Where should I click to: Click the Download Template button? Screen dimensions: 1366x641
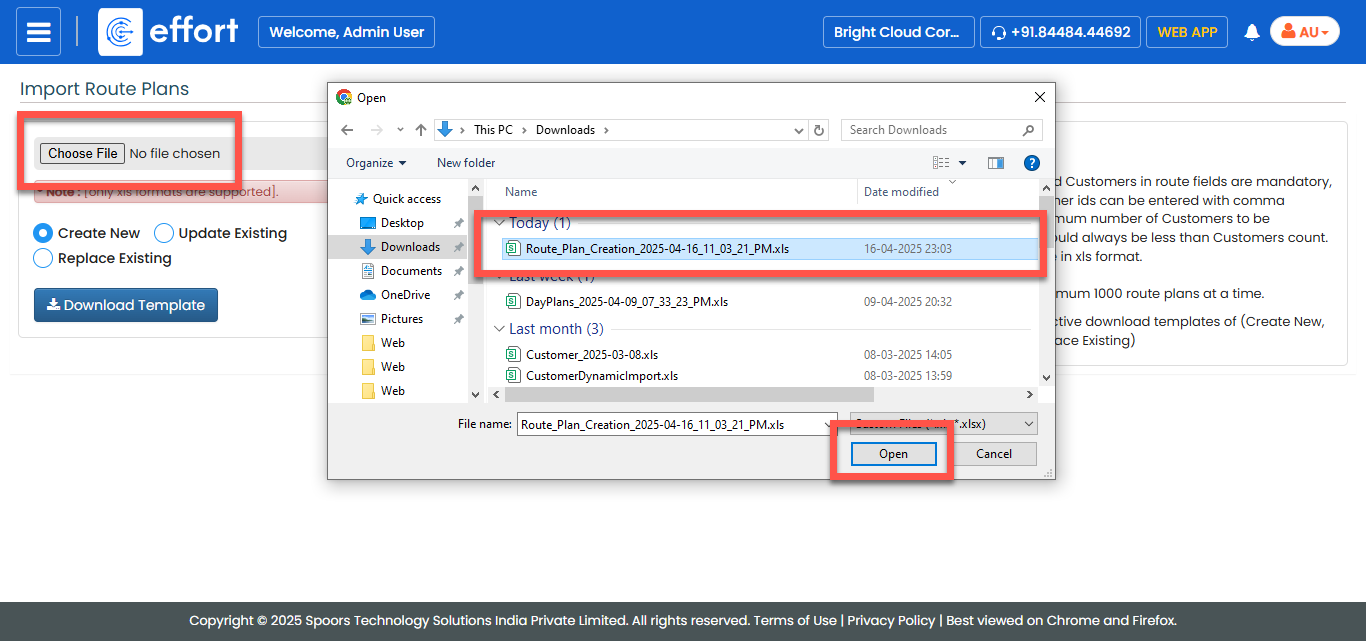(x=126, y=305)
